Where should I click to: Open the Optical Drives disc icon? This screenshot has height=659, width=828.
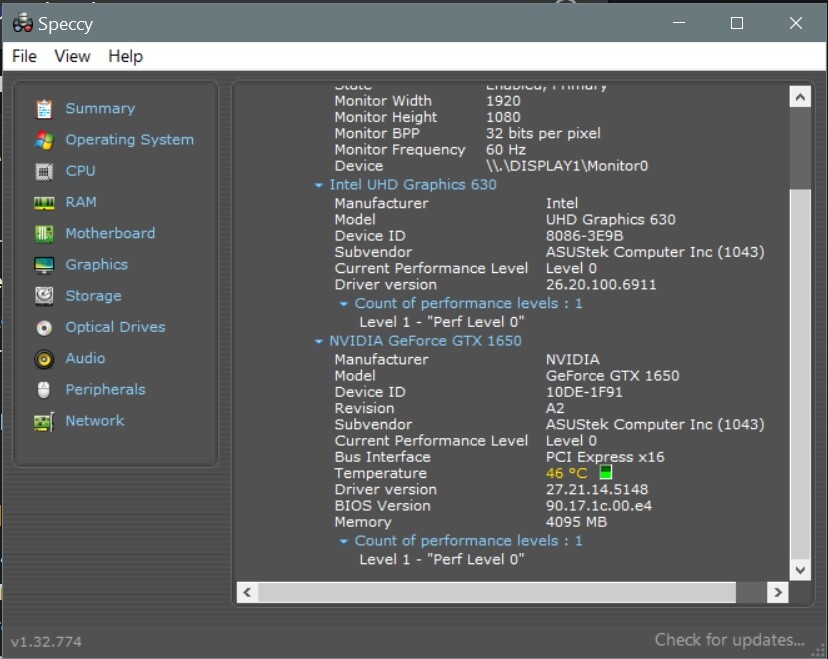tap(44, 327)
